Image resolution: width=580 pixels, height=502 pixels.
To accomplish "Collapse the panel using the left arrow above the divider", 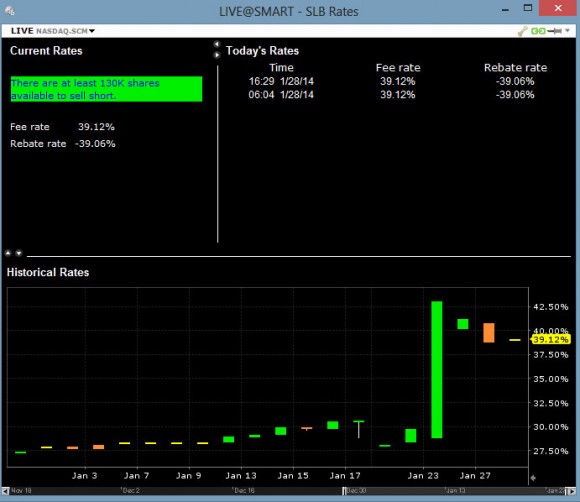I will [x=217, y=44].
